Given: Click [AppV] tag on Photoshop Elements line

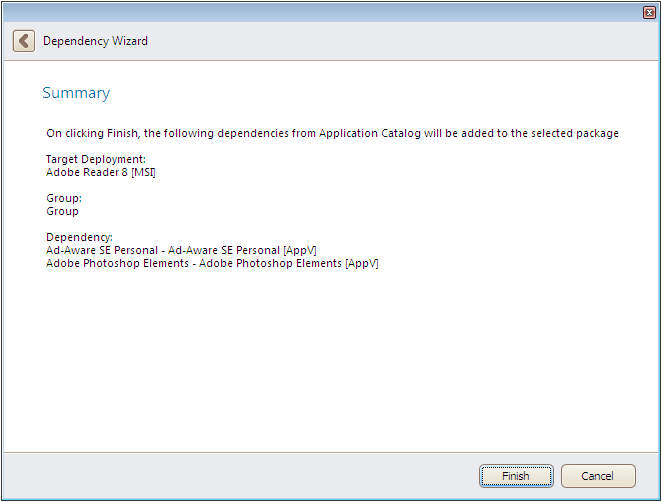Looking at the screenshot, I should (x=361, y=263).
